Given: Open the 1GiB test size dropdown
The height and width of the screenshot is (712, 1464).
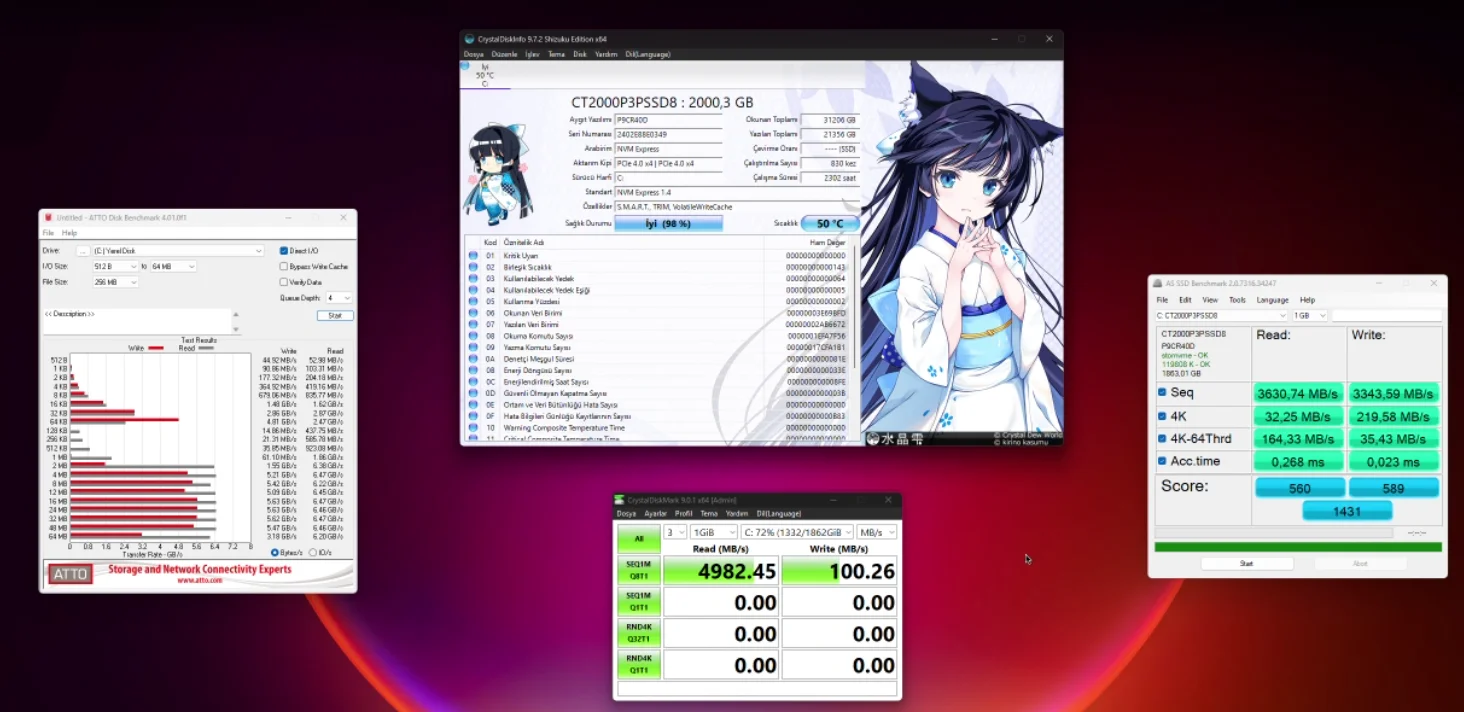Looking at the screenshot, I should coord(714,532).
